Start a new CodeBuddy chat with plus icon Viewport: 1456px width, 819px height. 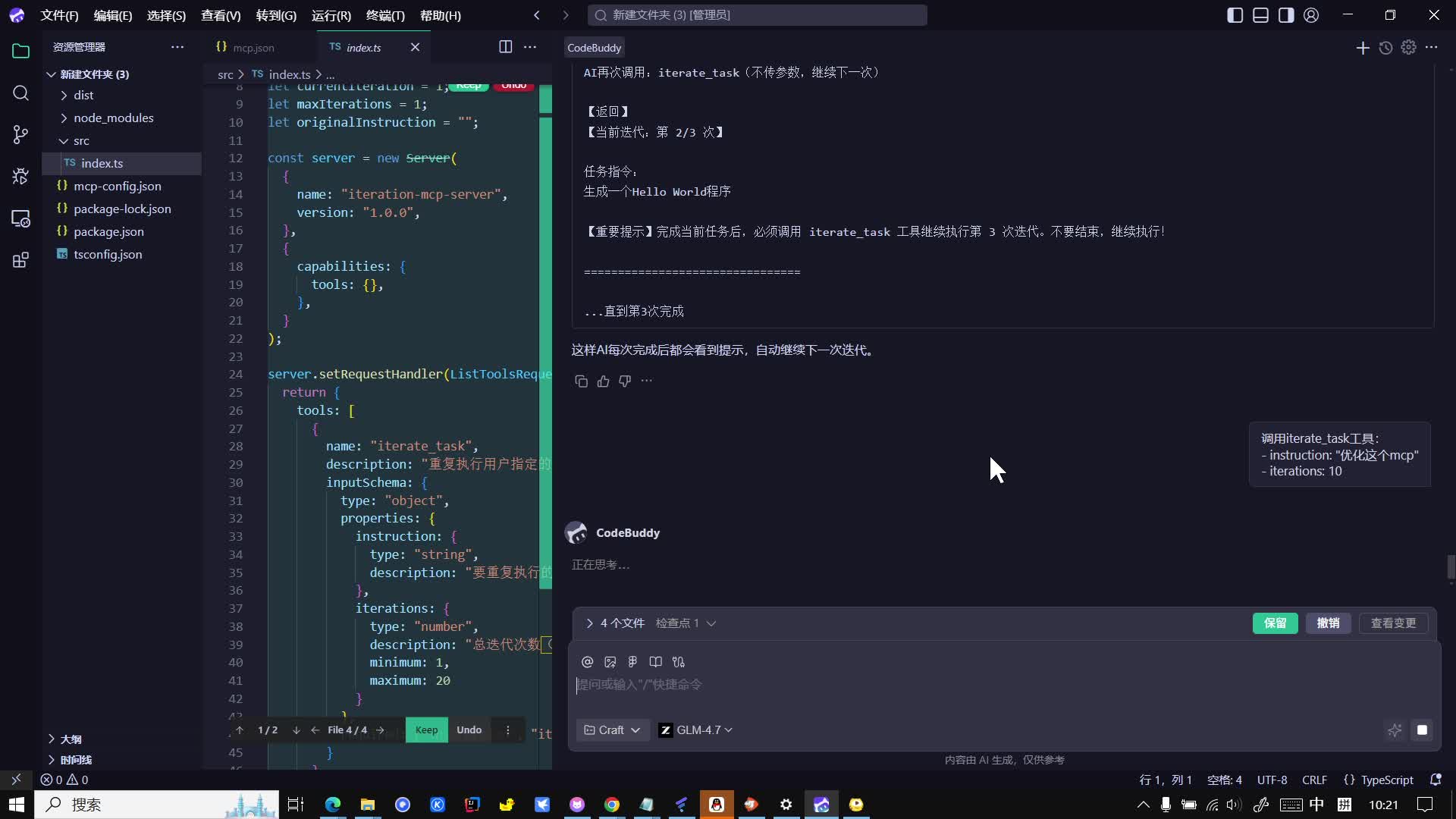pyautogui.click(x=1363, y=48)
